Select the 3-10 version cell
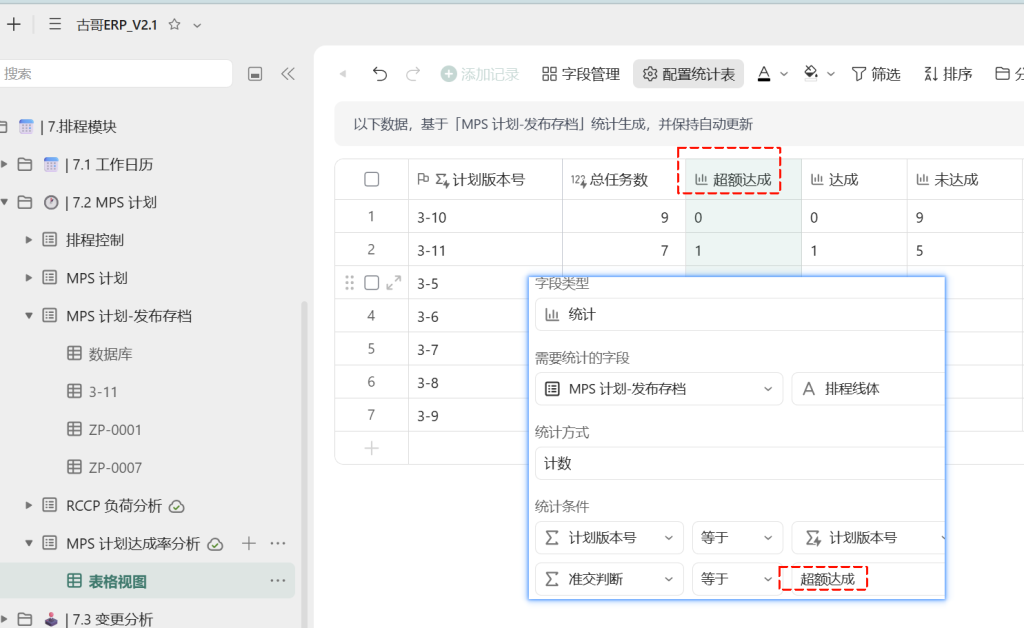Screen dimensions: 1024x628 coord(485,217)
